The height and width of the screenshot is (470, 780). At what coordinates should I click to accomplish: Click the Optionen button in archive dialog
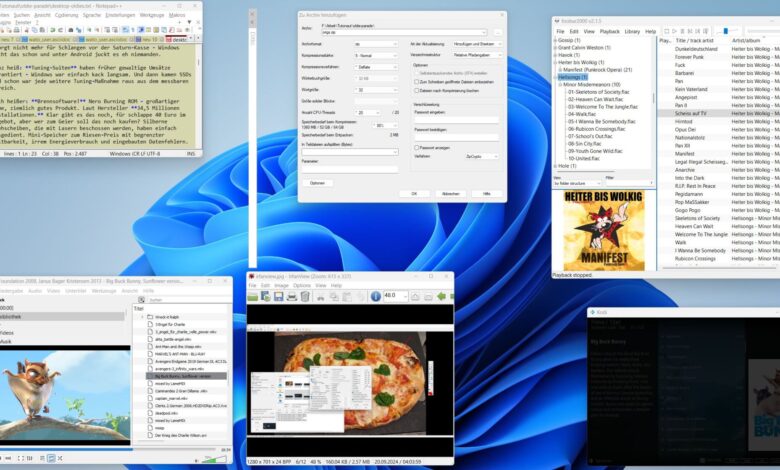(317, 183)
